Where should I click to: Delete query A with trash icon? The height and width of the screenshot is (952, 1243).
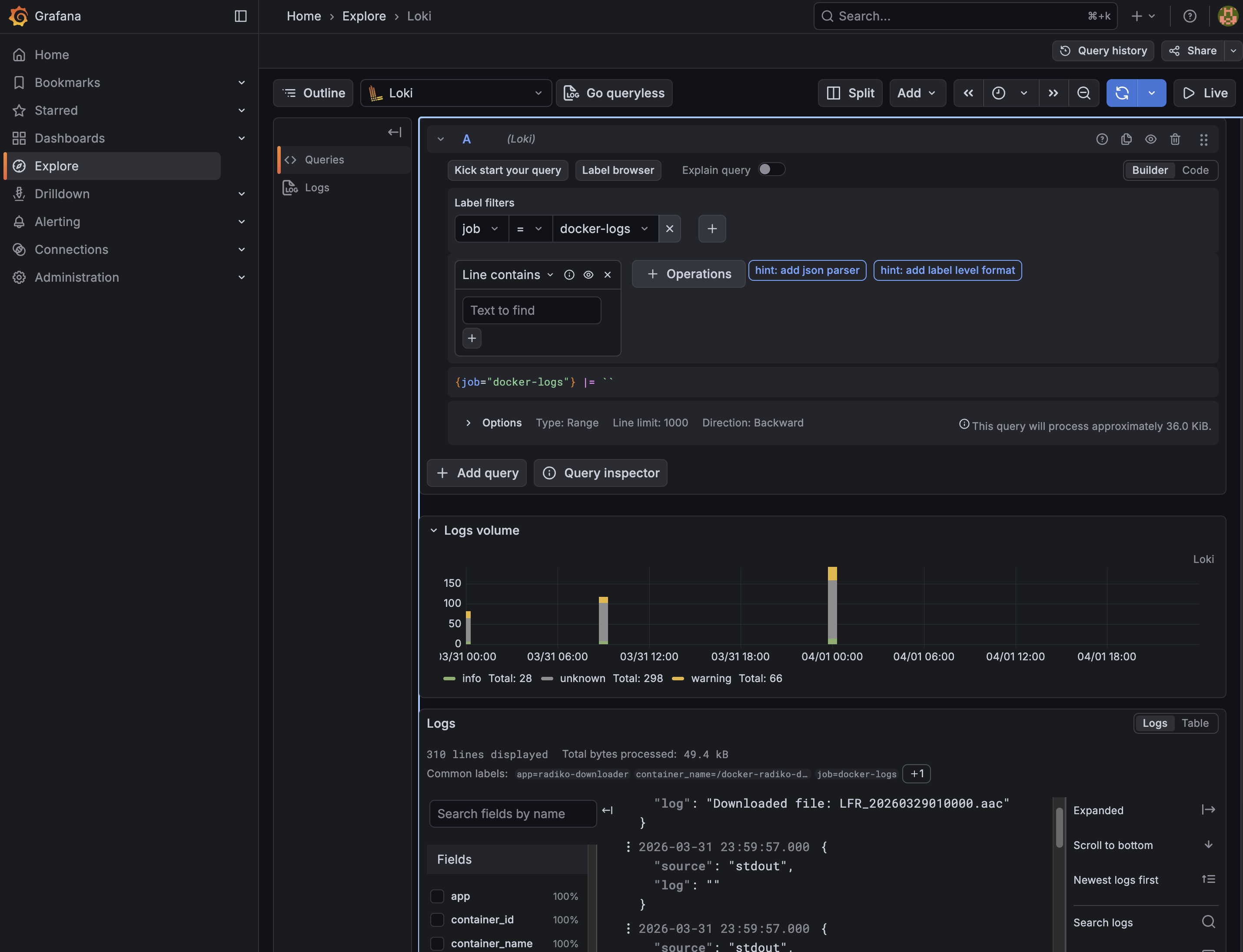click(1175, 139)
